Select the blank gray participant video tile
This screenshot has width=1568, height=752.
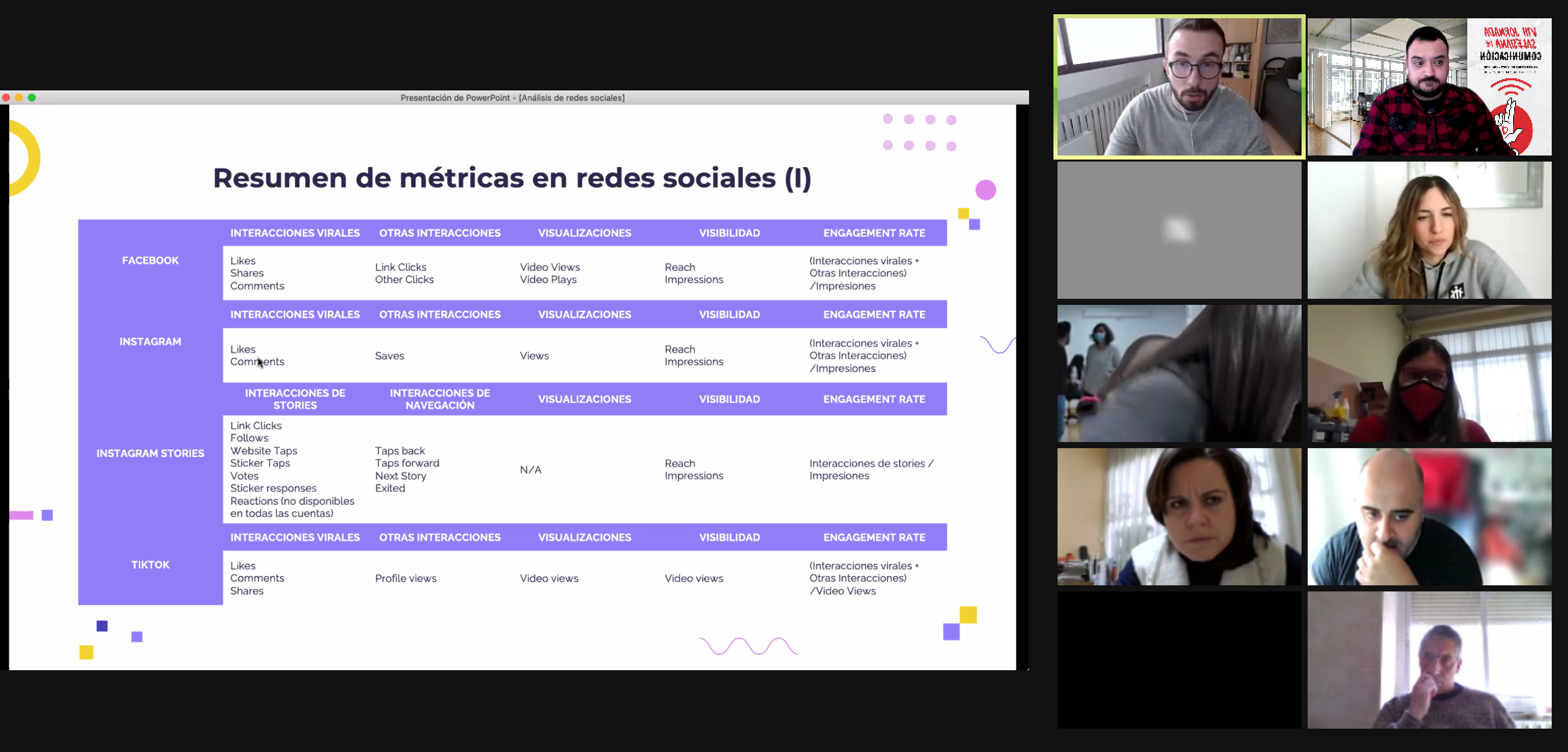click(x=1179, y=230)
